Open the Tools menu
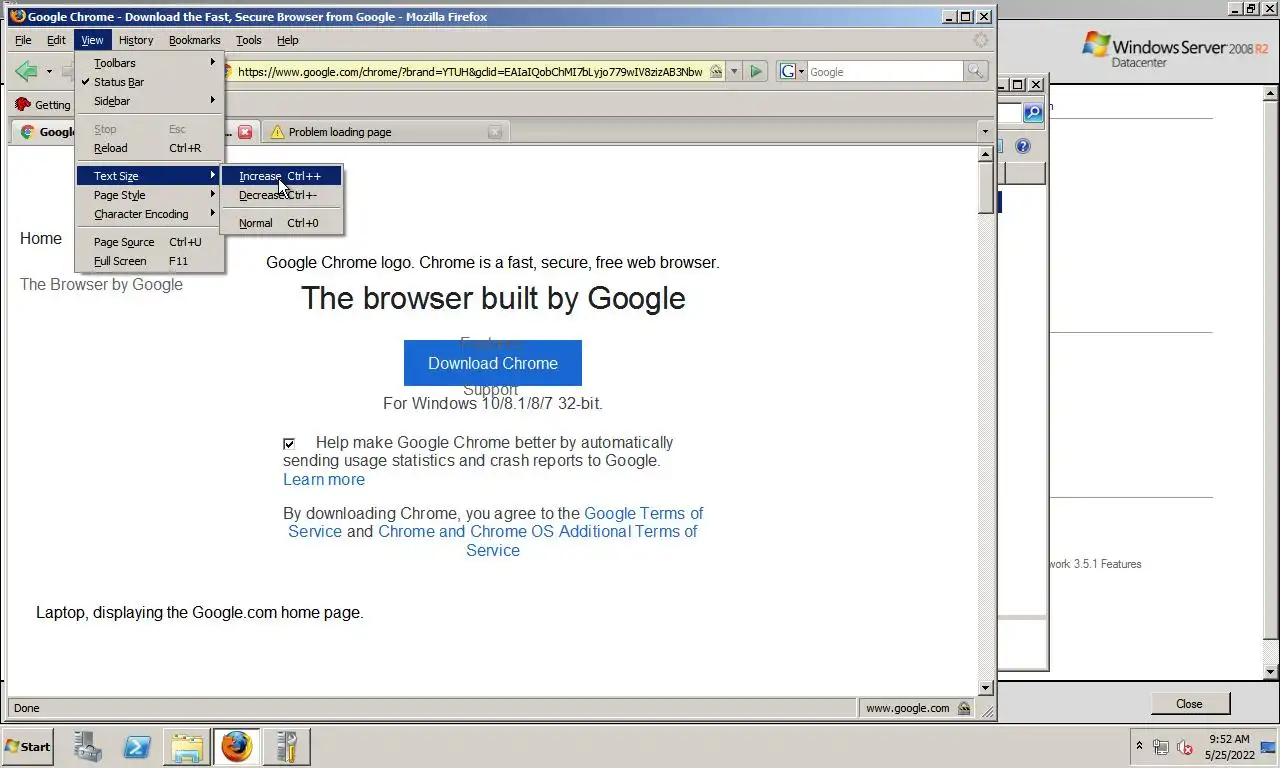This screenshot has width=1280, height=768. [248, 40]
